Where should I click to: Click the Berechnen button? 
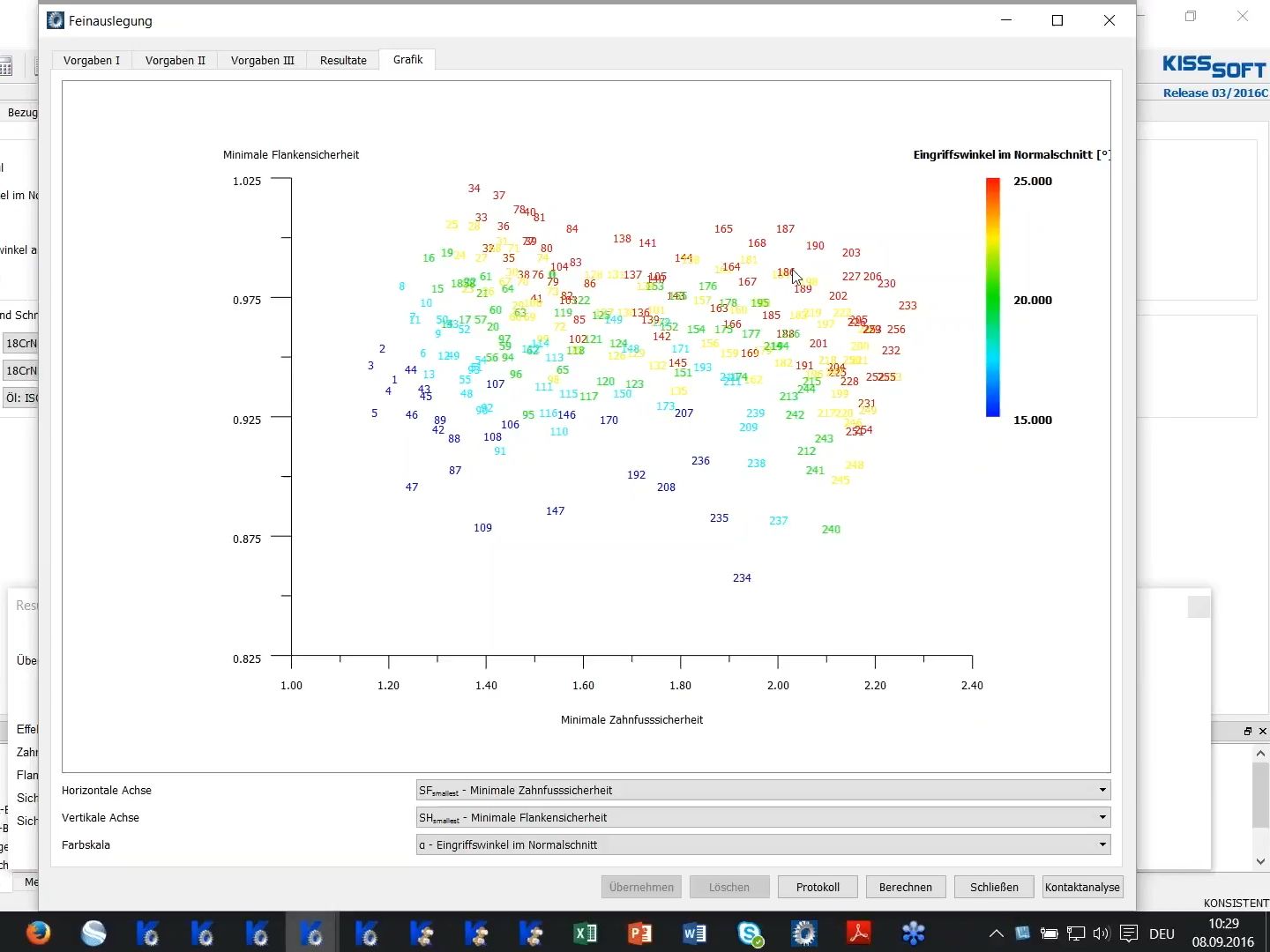click(906, 887)
